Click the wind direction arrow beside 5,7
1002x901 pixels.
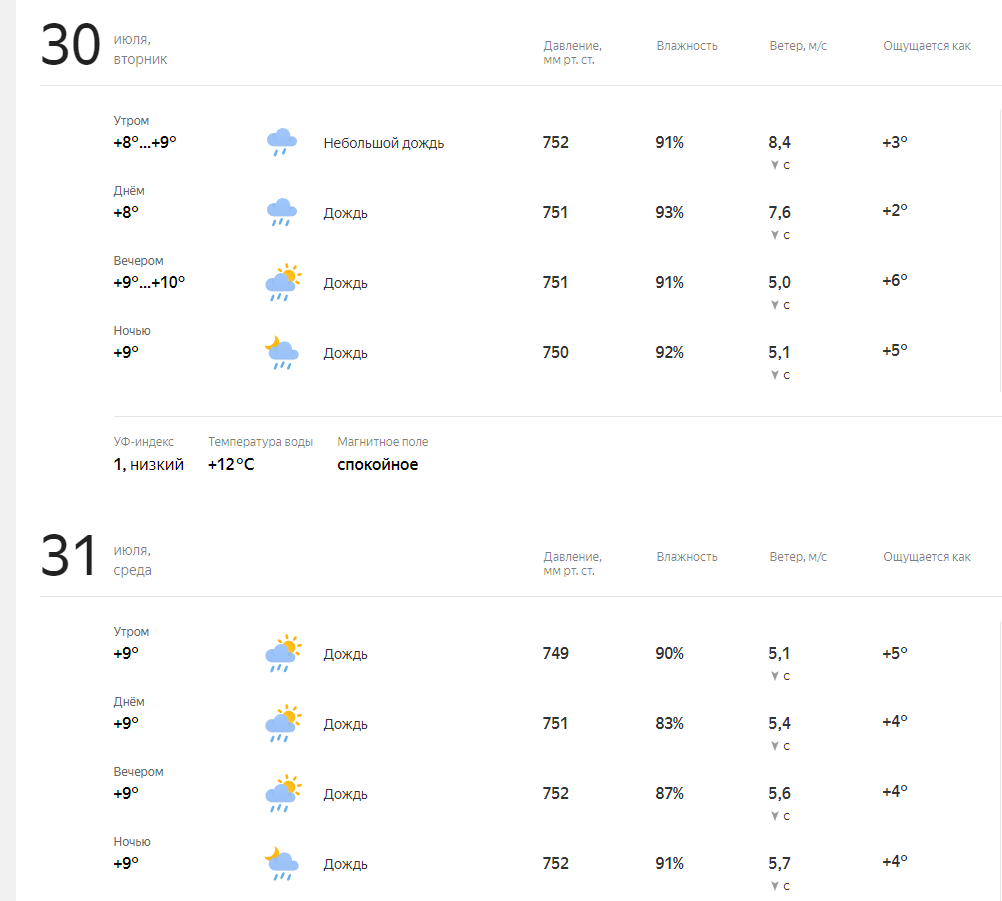pos(775,886)
